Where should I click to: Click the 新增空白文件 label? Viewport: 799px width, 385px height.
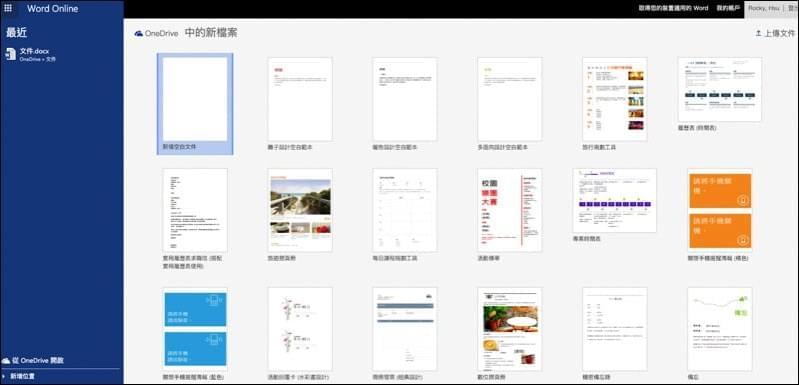point(179,147)
